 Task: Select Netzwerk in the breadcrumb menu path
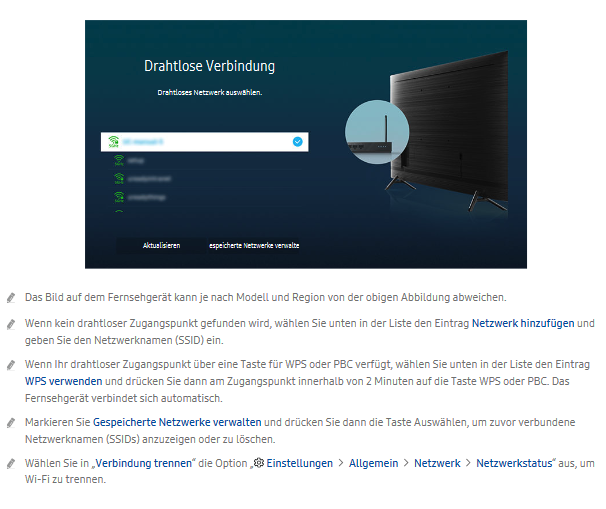437,464
